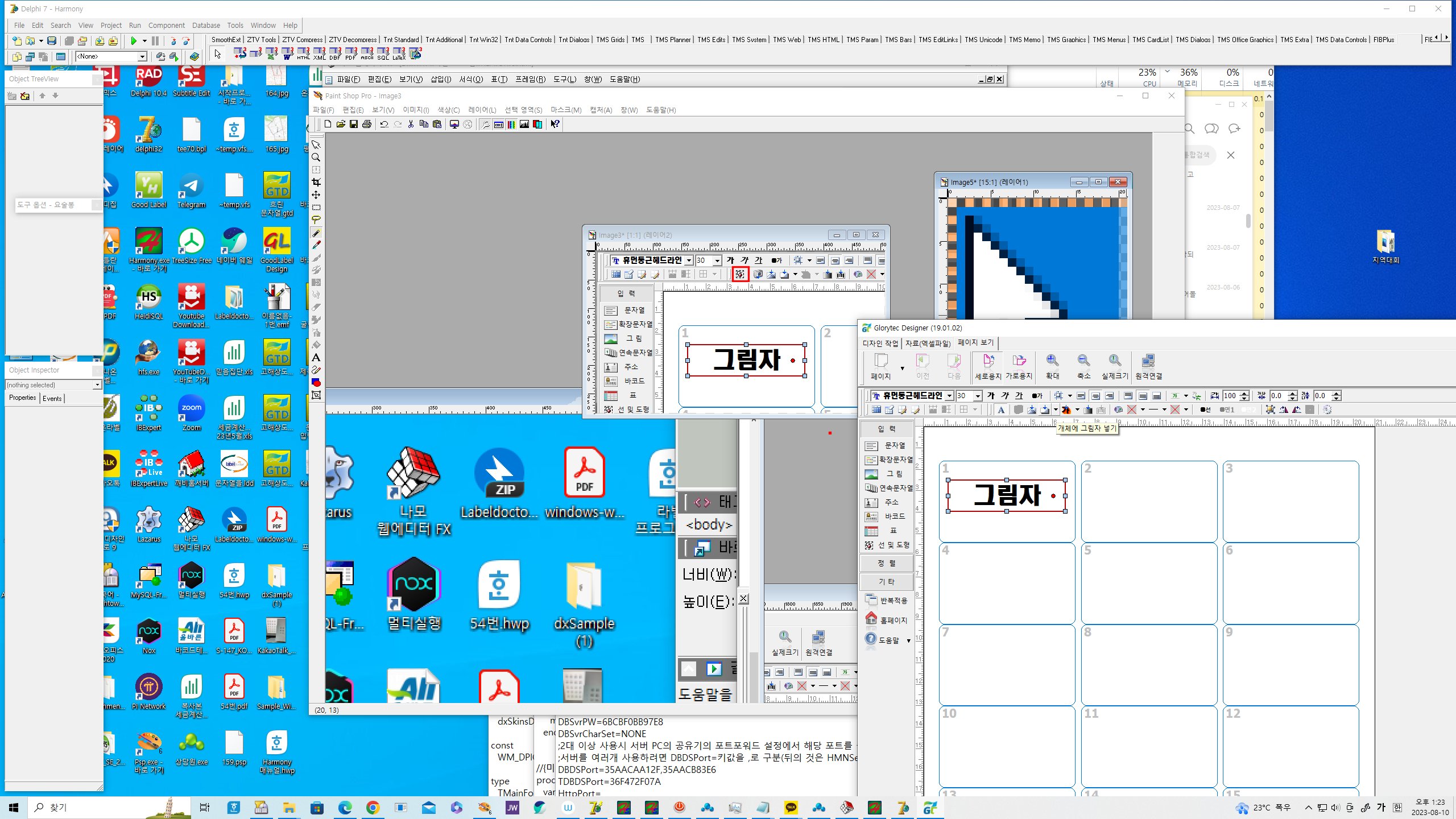Screen dimensions: 1456x819
Task: Open font size 30 dropdown in Glorytec Designer
Action: point(978,396)
